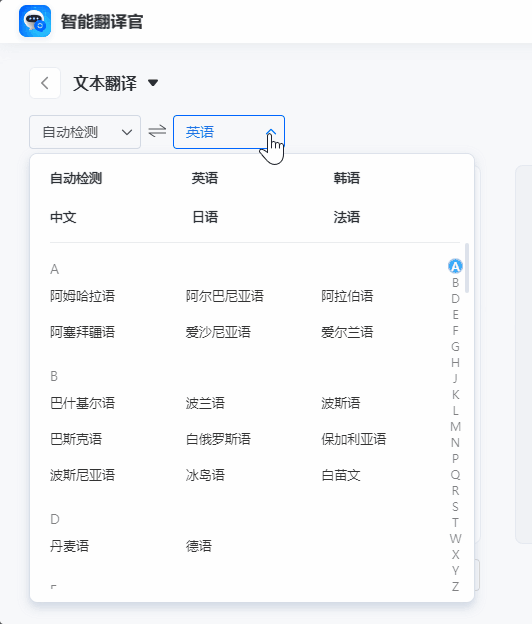Choose 波斯语 language

click(x=341, y=403)
